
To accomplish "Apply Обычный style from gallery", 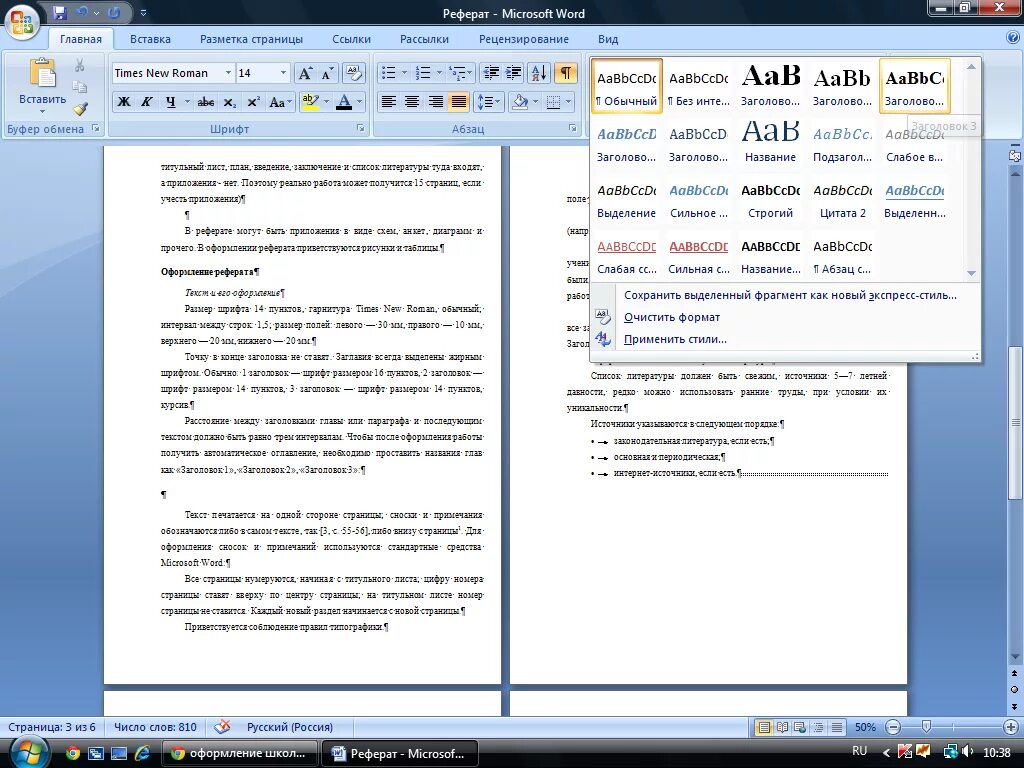I will coord(627,86).
